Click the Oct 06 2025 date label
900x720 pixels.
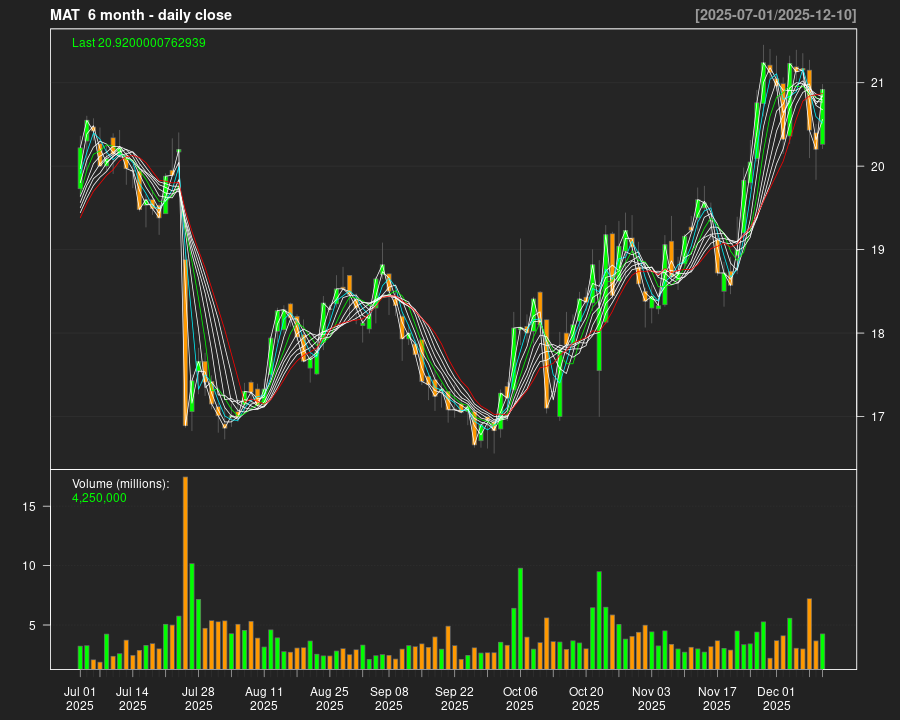click(x=520, y=698)
